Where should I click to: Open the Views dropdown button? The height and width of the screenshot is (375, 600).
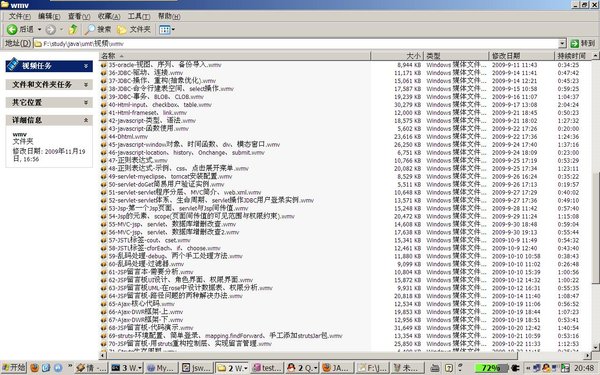pos(166,29)
